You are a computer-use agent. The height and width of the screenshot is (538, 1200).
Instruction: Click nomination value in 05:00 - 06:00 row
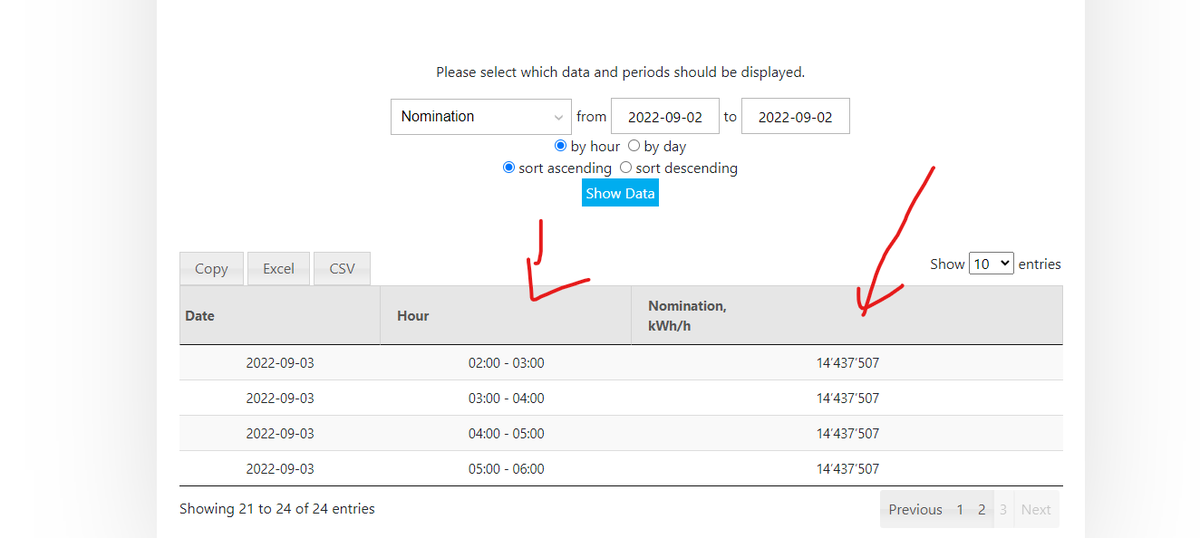[x=847, y=468]
